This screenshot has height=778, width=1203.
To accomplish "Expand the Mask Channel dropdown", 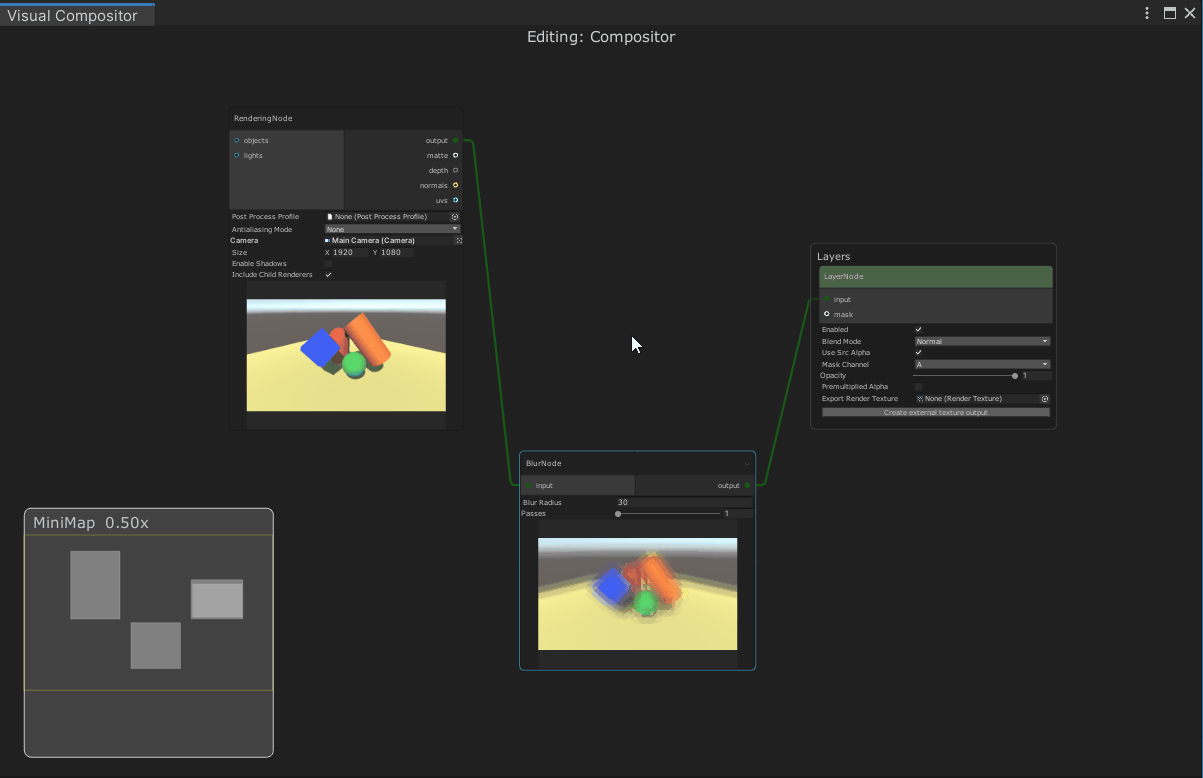I will click(x=982, y=364).
